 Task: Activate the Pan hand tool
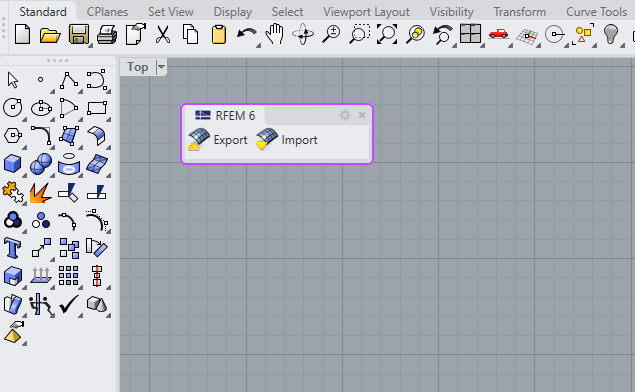point(275,34)
